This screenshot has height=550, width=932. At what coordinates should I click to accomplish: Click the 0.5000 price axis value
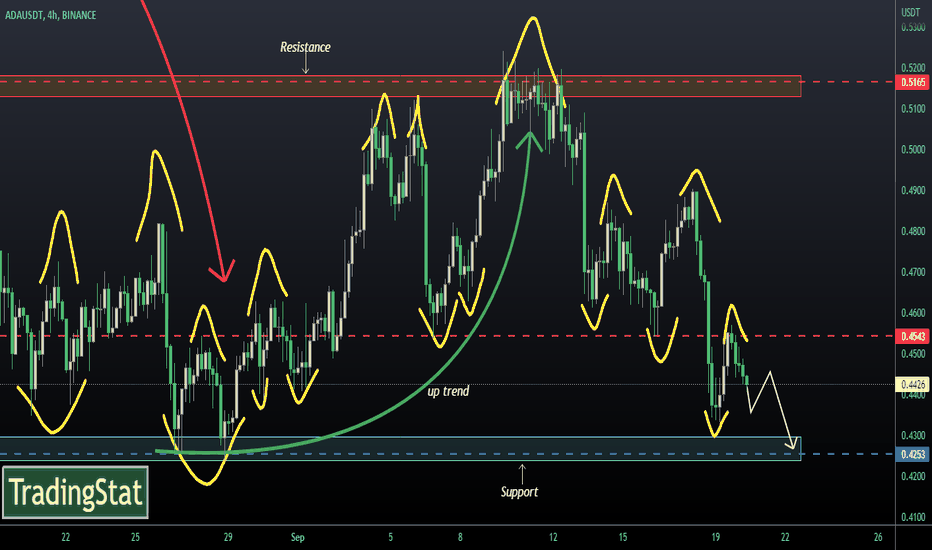click(x=913, y=150)
